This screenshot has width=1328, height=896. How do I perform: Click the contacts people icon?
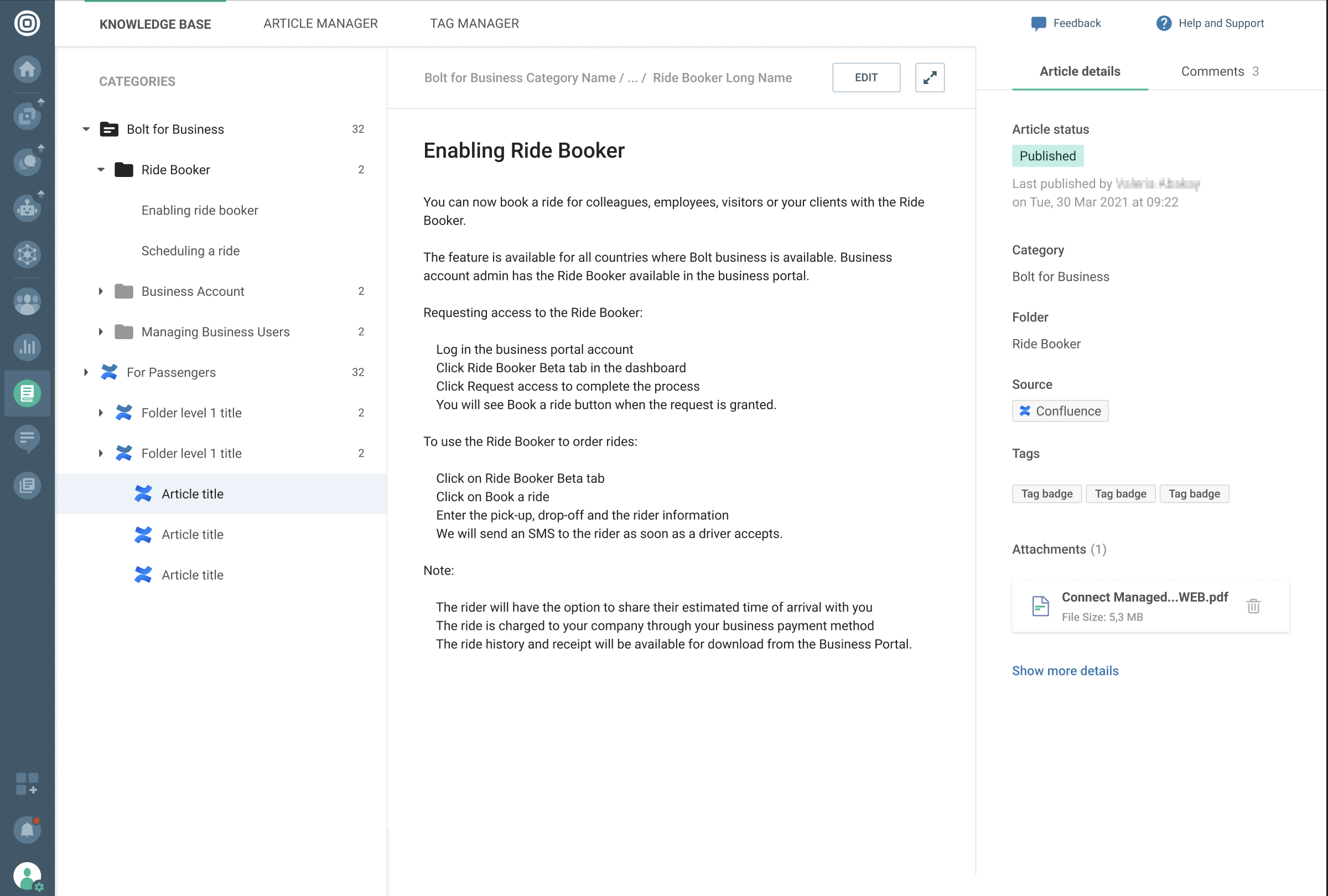27,301
